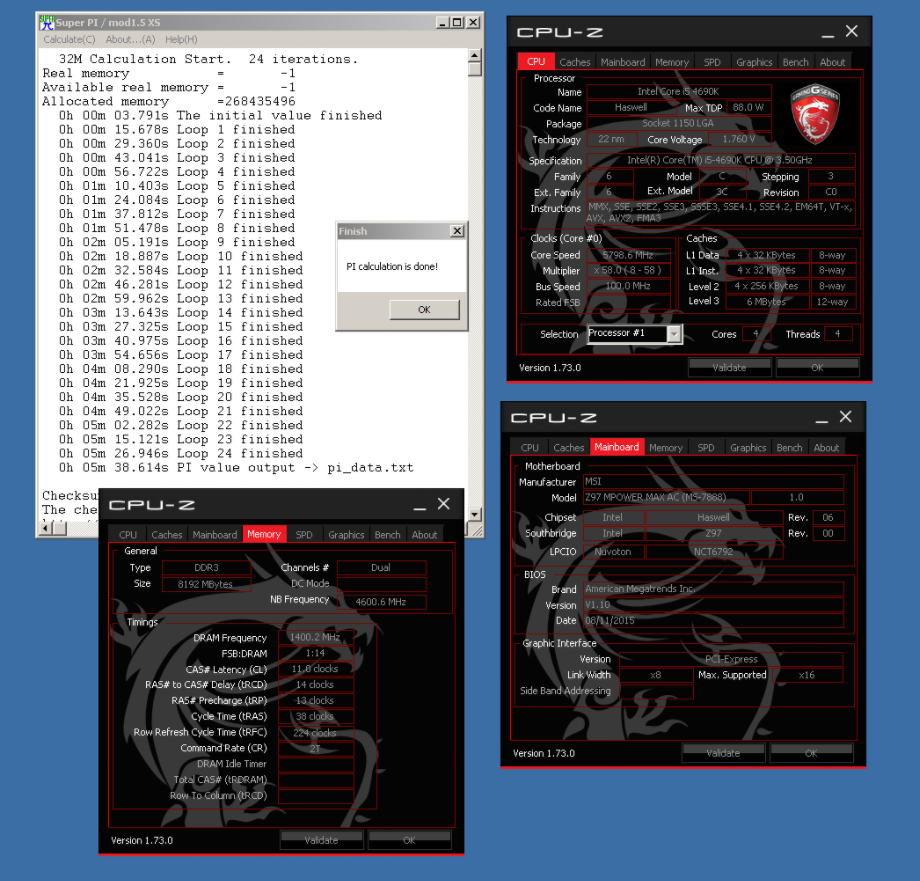
Task: Click Validate in the CPU tab window
Action: [x=729, y=368]
